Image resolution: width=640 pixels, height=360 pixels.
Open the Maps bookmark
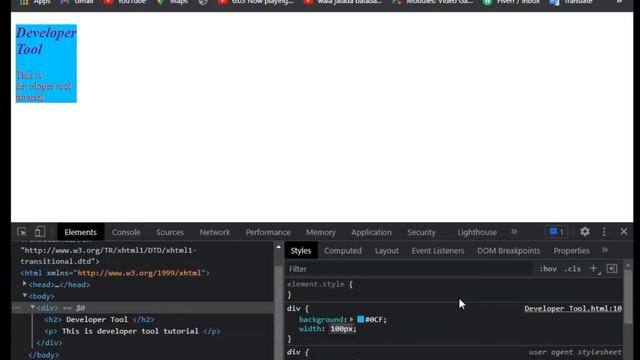click(172, 2)
